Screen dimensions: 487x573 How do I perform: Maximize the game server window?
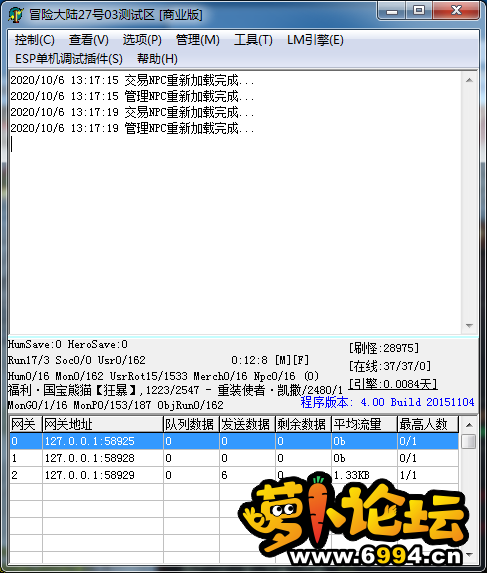(x=419, y=11)
